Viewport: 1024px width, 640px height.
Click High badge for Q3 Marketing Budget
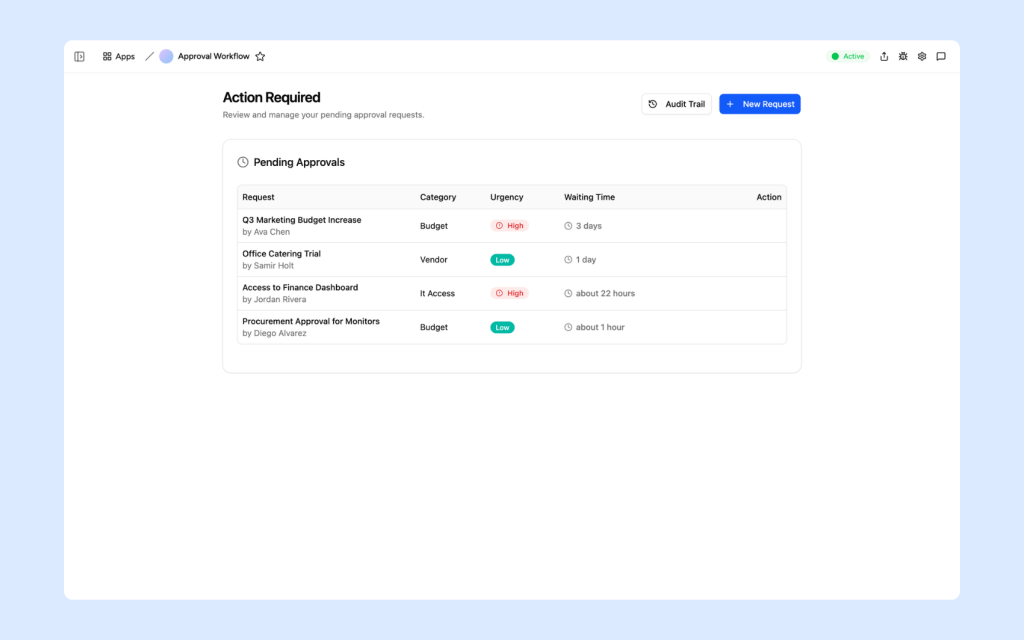click(509, 226)
